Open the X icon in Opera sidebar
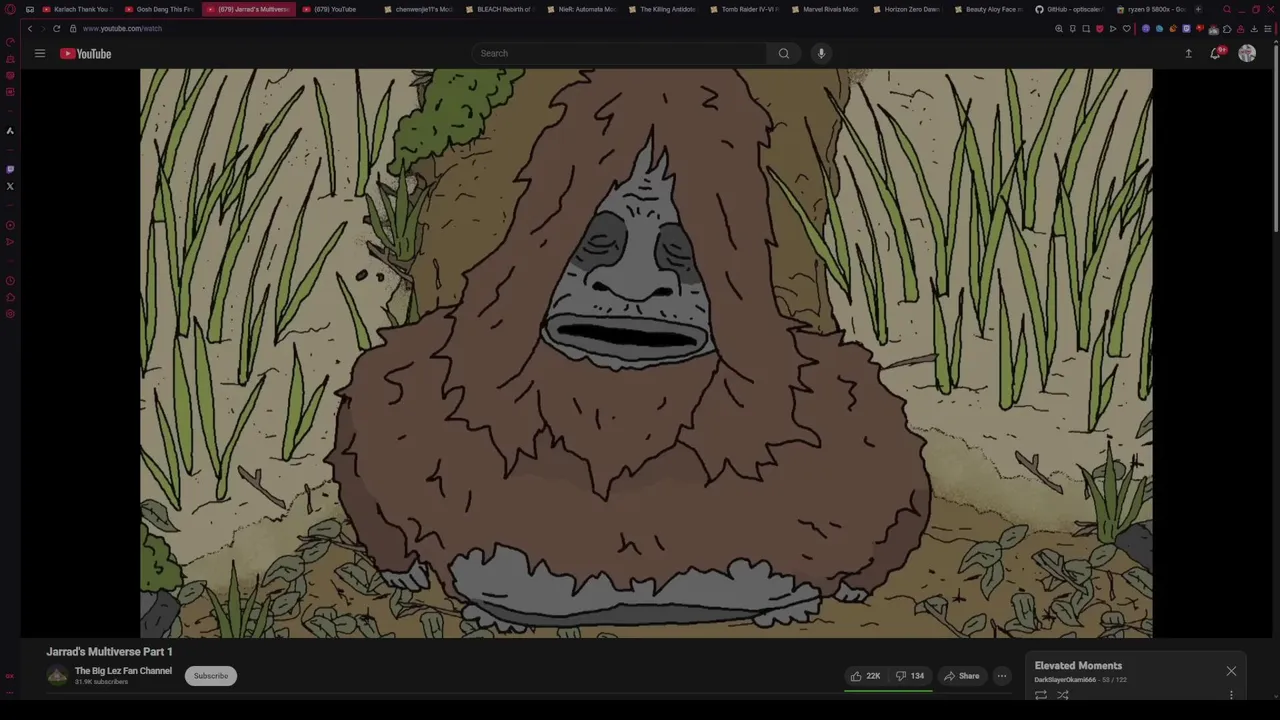Image resolution: width=1280 pixels, height=720 pixels. [x=10, y=186]
